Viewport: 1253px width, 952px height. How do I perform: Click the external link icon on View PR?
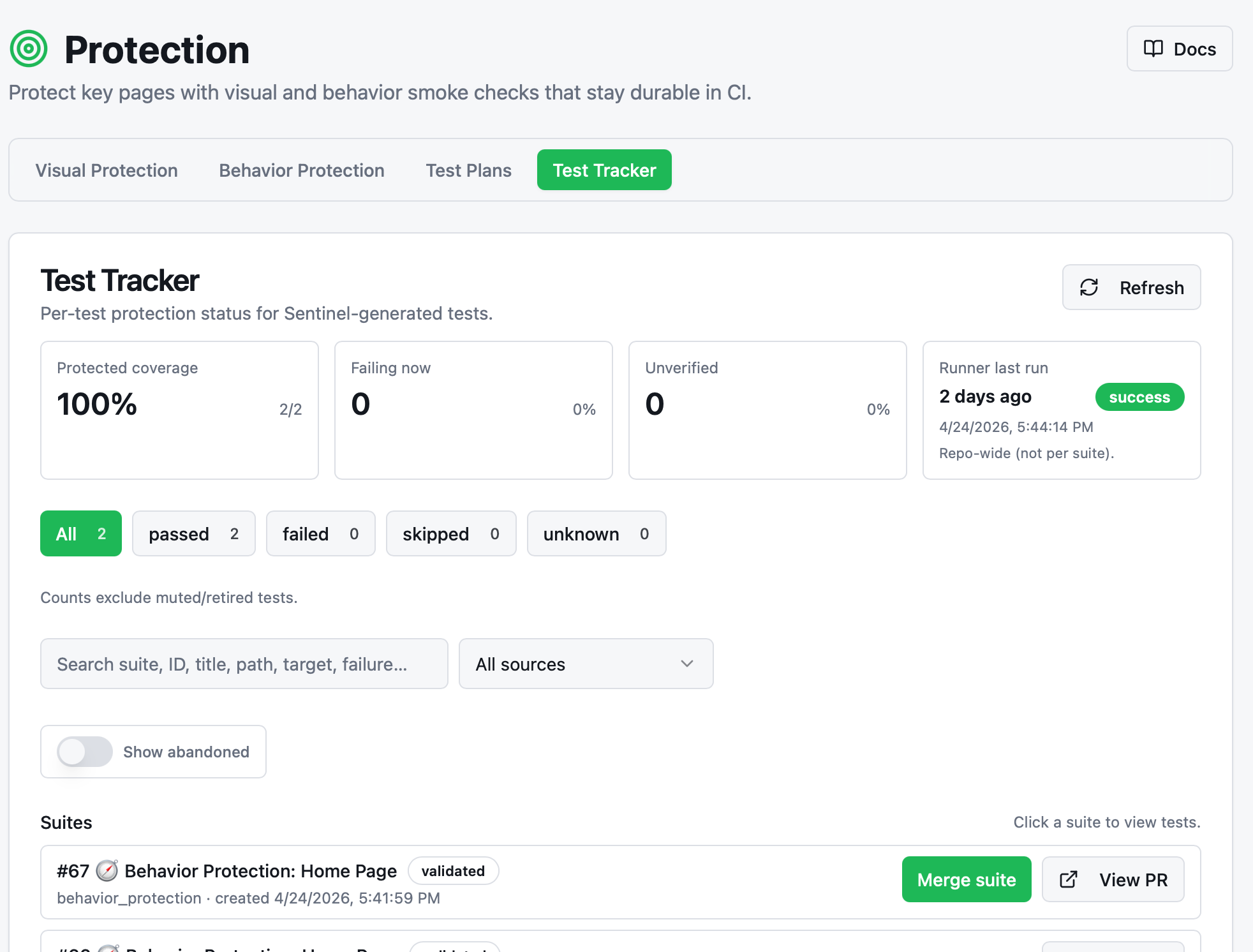click(1069, 879)
